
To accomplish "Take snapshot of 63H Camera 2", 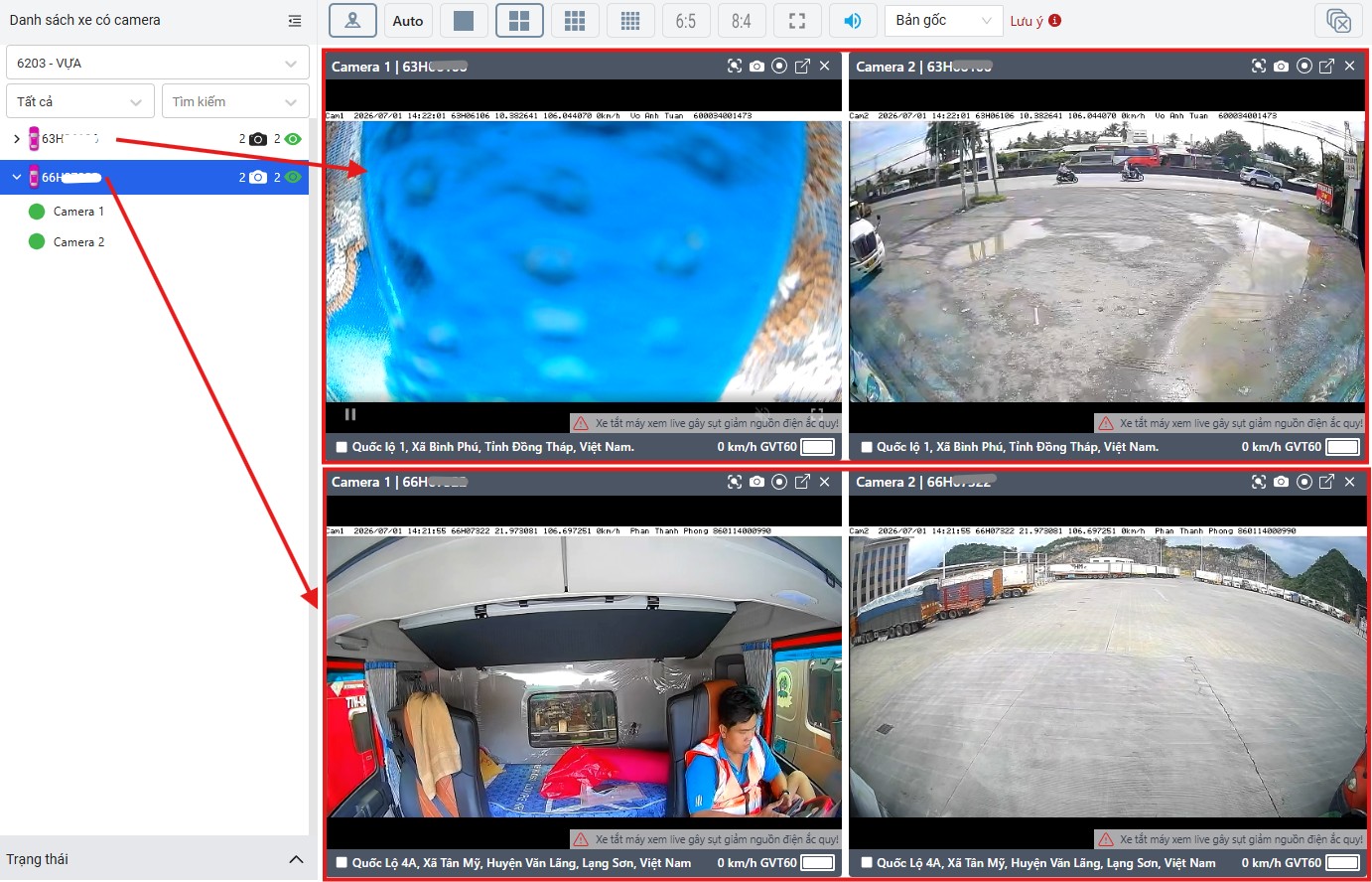I will tap(1282, 67).
